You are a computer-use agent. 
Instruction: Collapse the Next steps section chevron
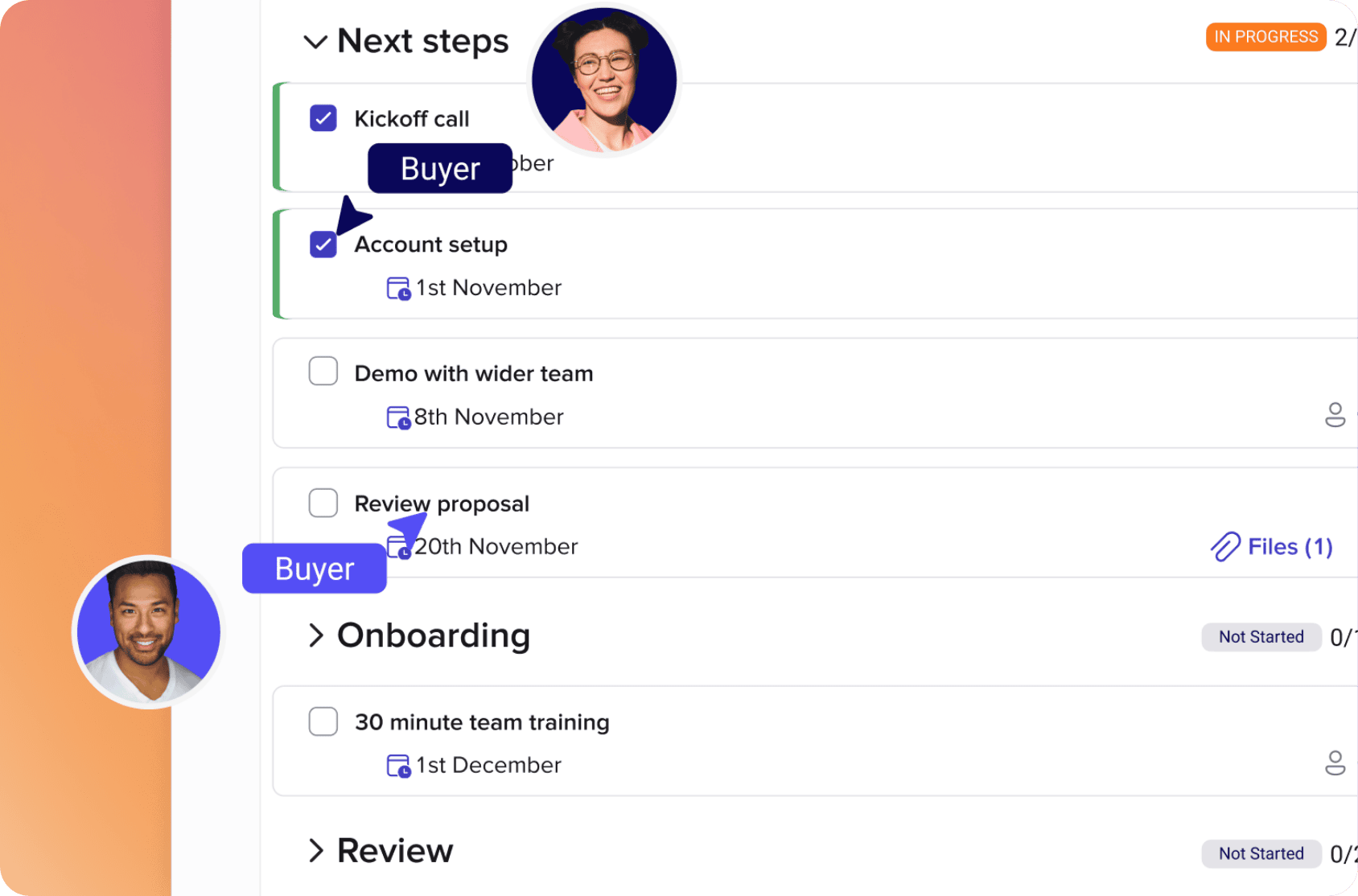click(x=315, y=42)
